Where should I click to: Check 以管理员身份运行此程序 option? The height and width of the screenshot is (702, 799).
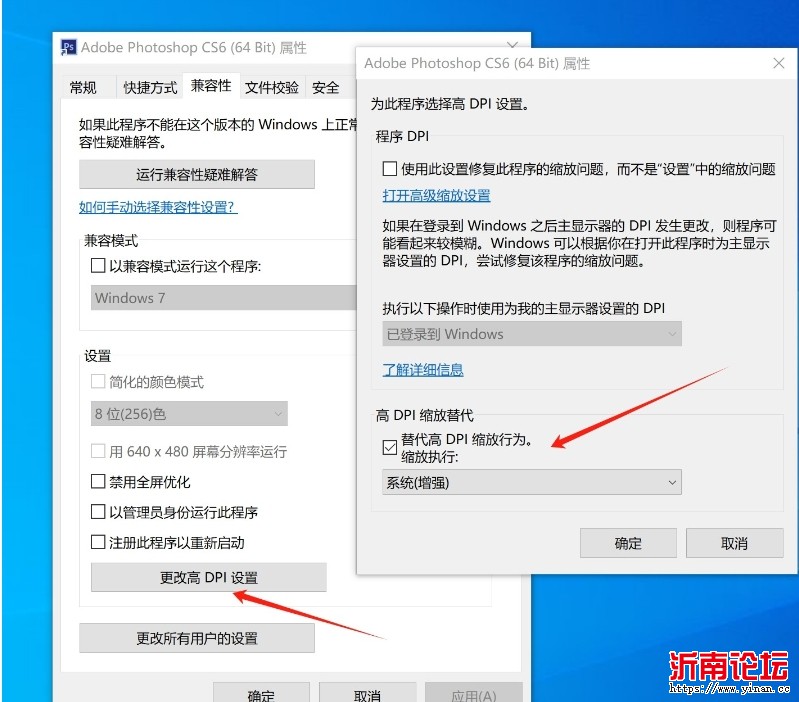98,512
